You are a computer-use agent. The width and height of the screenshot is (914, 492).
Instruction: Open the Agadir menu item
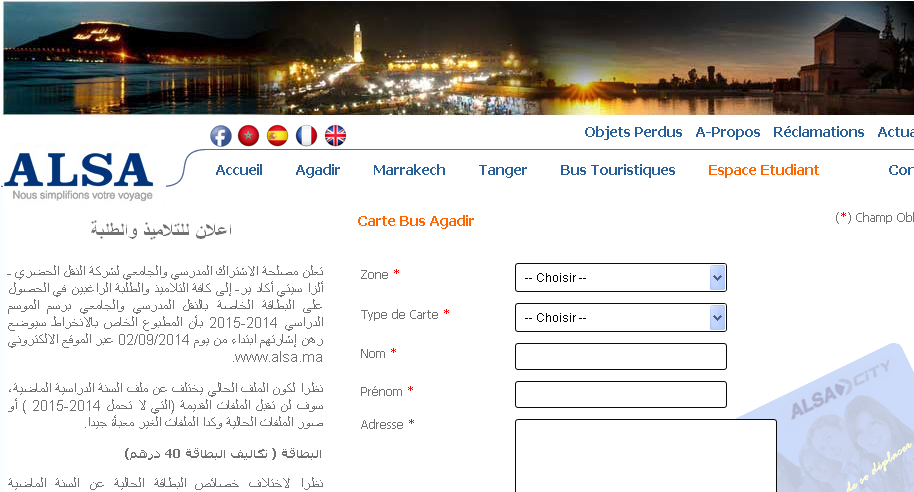click(x=318, y=170)
